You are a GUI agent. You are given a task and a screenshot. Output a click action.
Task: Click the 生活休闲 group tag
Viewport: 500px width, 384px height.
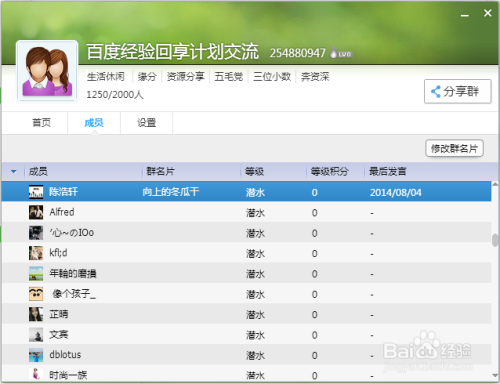pos(106,77)
